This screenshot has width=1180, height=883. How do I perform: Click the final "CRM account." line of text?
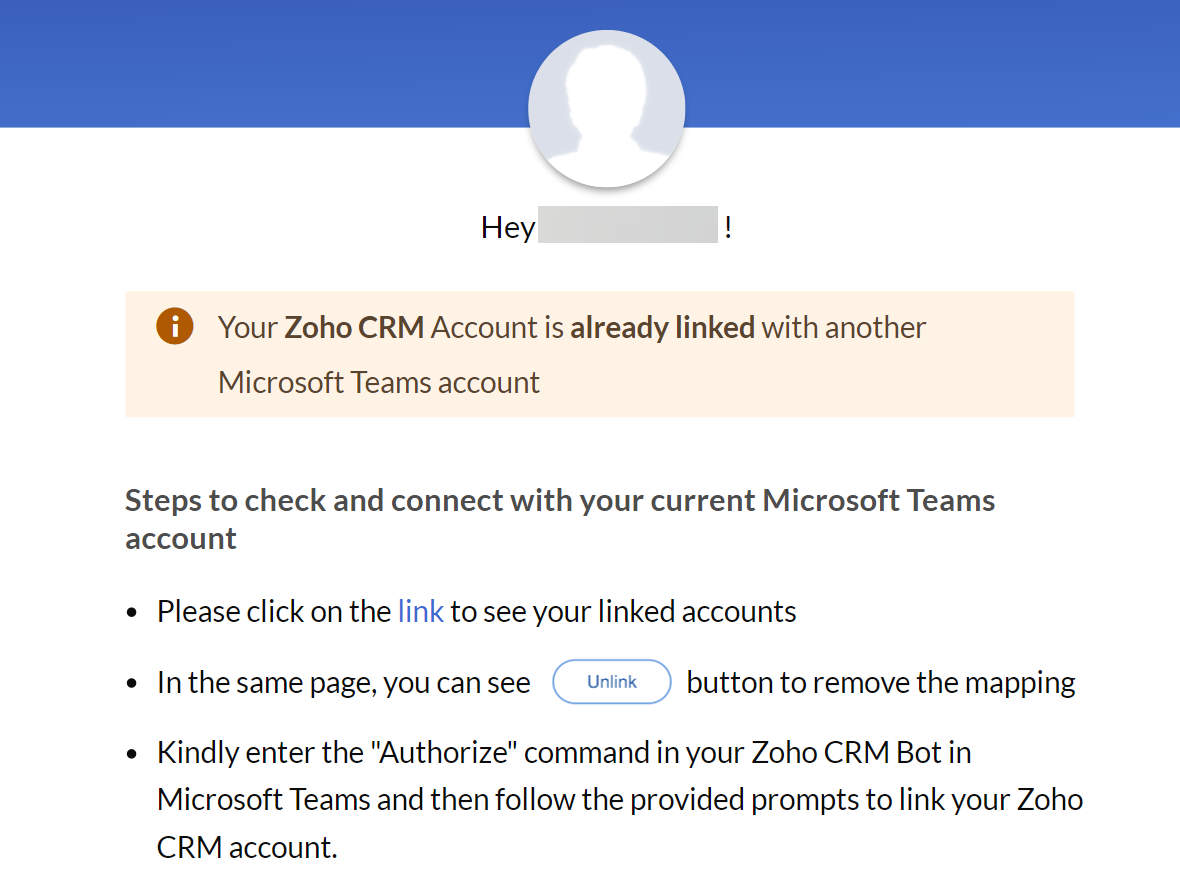coord(247,847)
